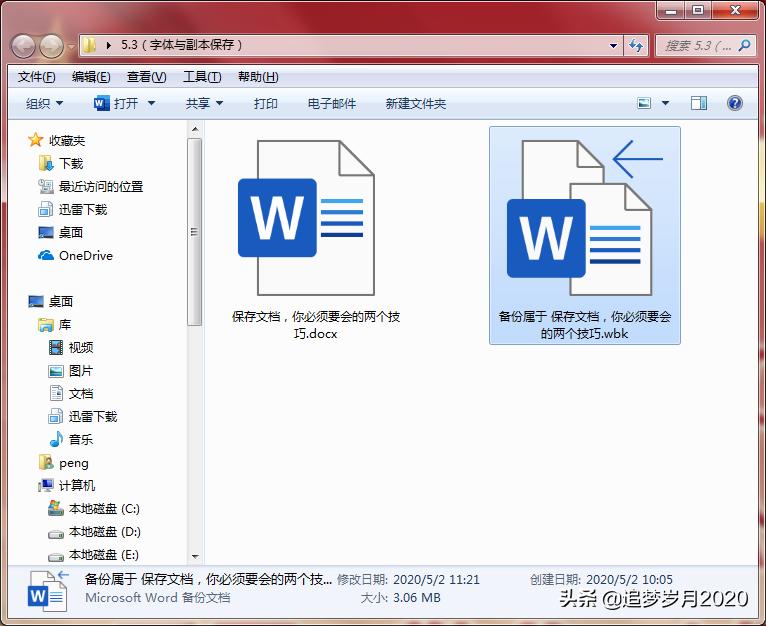The height and width of the screenshot is (626, 766).
Task: Click the 打印 toolbar button
Action: point(266,103)
